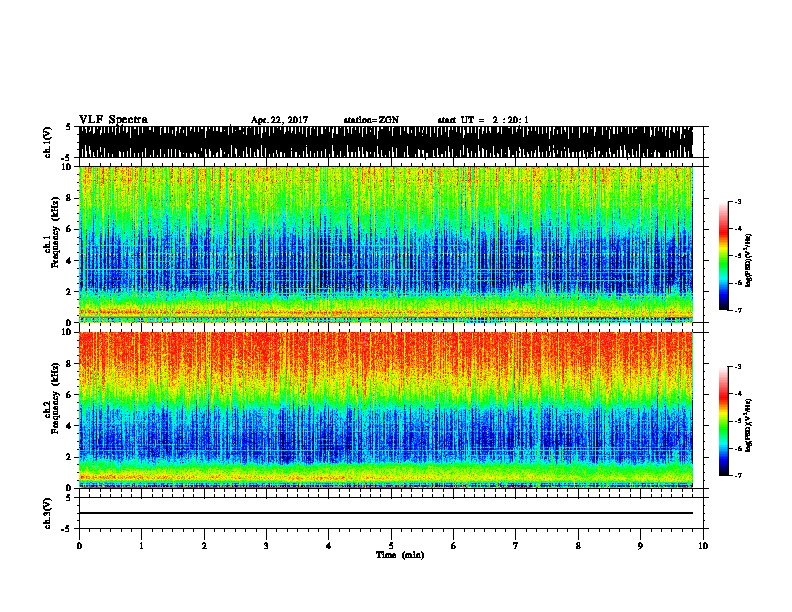
Task: Click the "station=ZGN" header label
Action: (371, 120)
